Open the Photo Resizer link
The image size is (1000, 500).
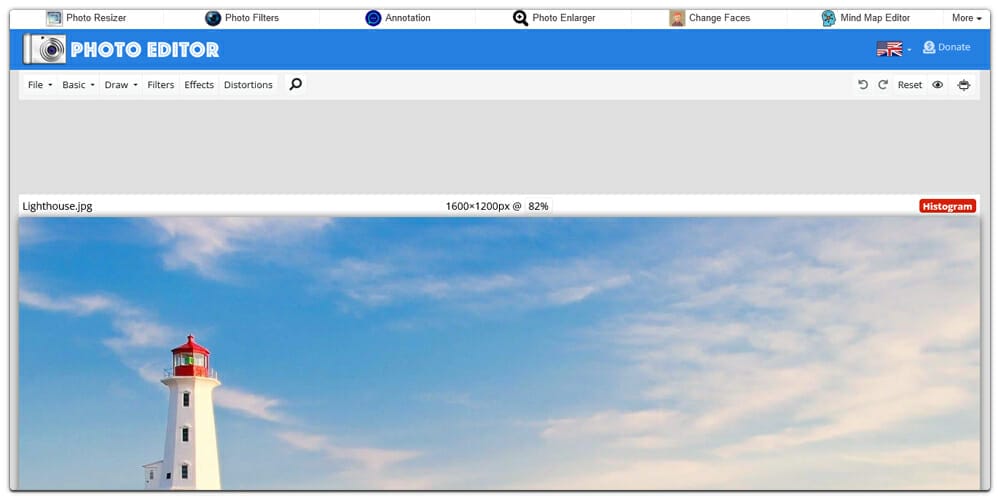click(96, 18)
